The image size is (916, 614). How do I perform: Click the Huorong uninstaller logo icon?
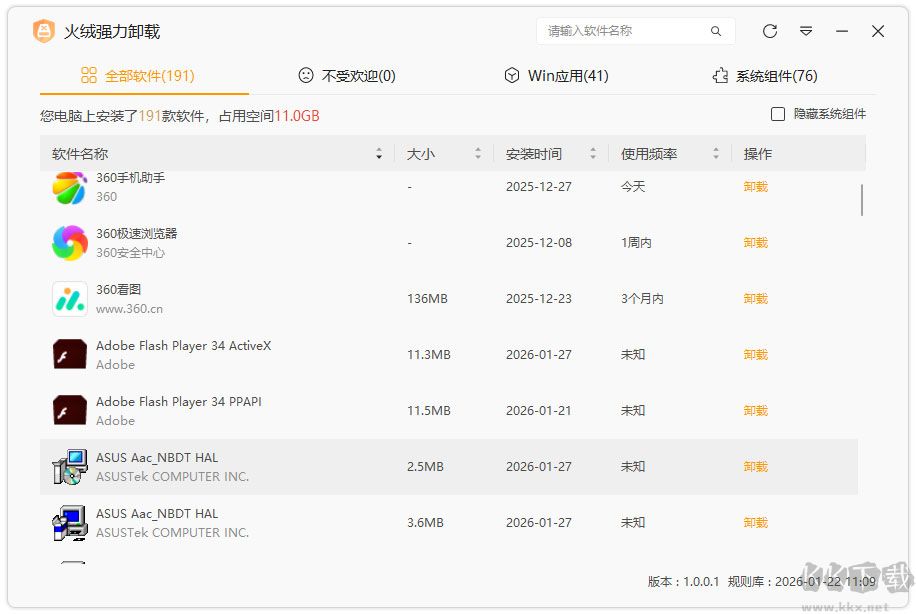44,31
